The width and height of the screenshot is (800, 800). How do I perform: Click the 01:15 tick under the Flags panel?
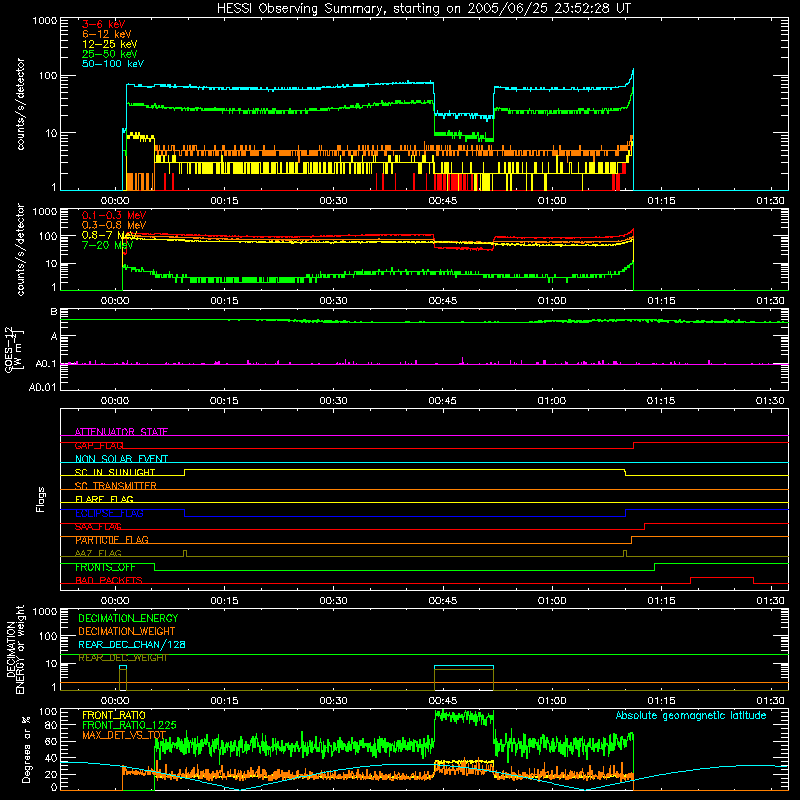tap(661, 601)
